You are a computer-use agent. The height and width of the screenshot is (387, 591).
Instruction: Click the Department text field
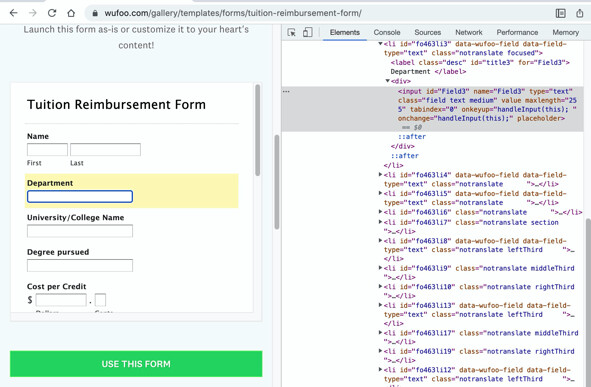point(80,196)
